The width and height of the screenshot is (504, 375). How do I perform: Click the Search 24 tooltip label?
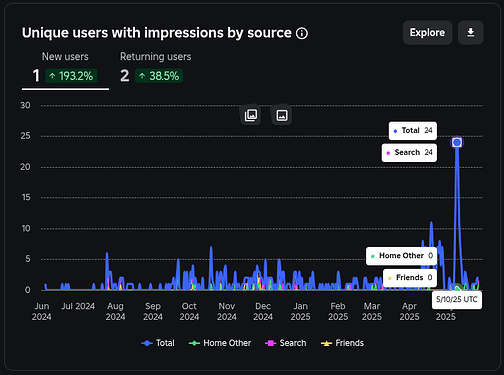click(409, 153)
